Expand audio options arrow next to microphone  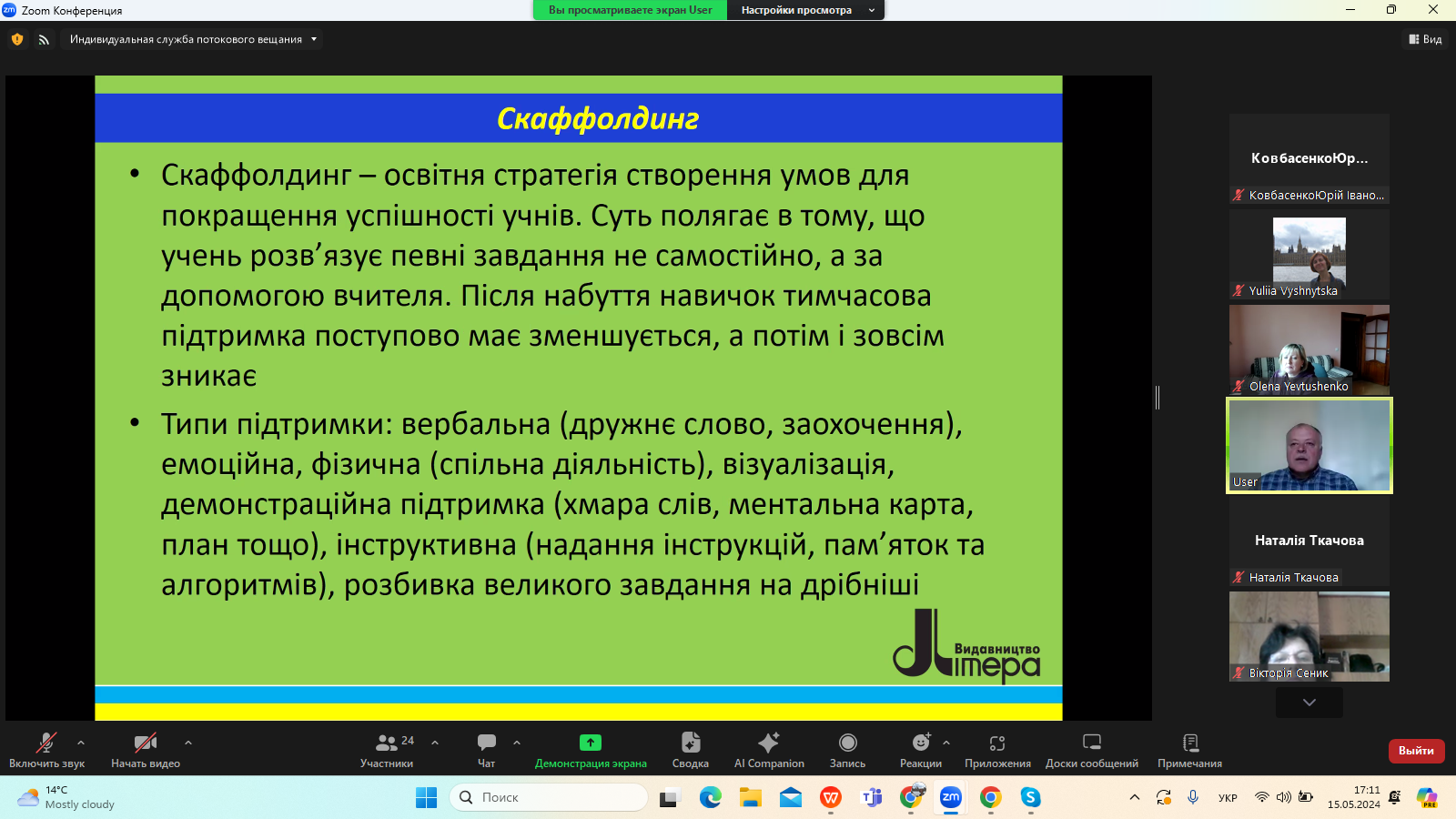pyautogui.click(x=81, y=743)
